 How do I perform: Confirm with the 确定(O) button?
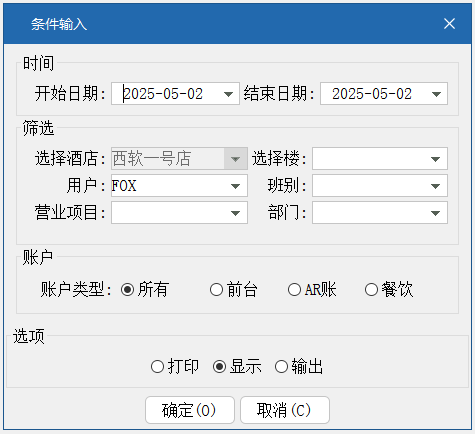pyautogui.click(x=190, y=410)
